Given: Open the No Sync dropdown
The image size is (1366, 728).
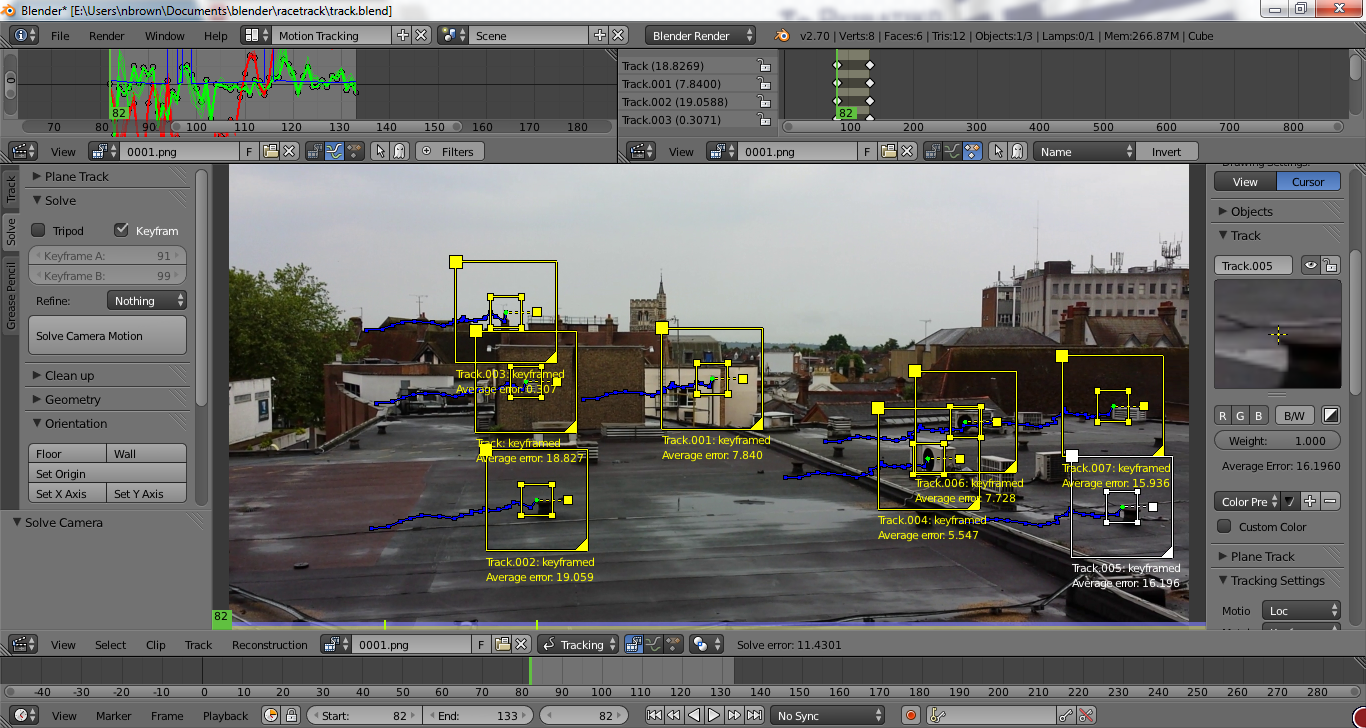Looking at the screenshot, I should (829, 715).
